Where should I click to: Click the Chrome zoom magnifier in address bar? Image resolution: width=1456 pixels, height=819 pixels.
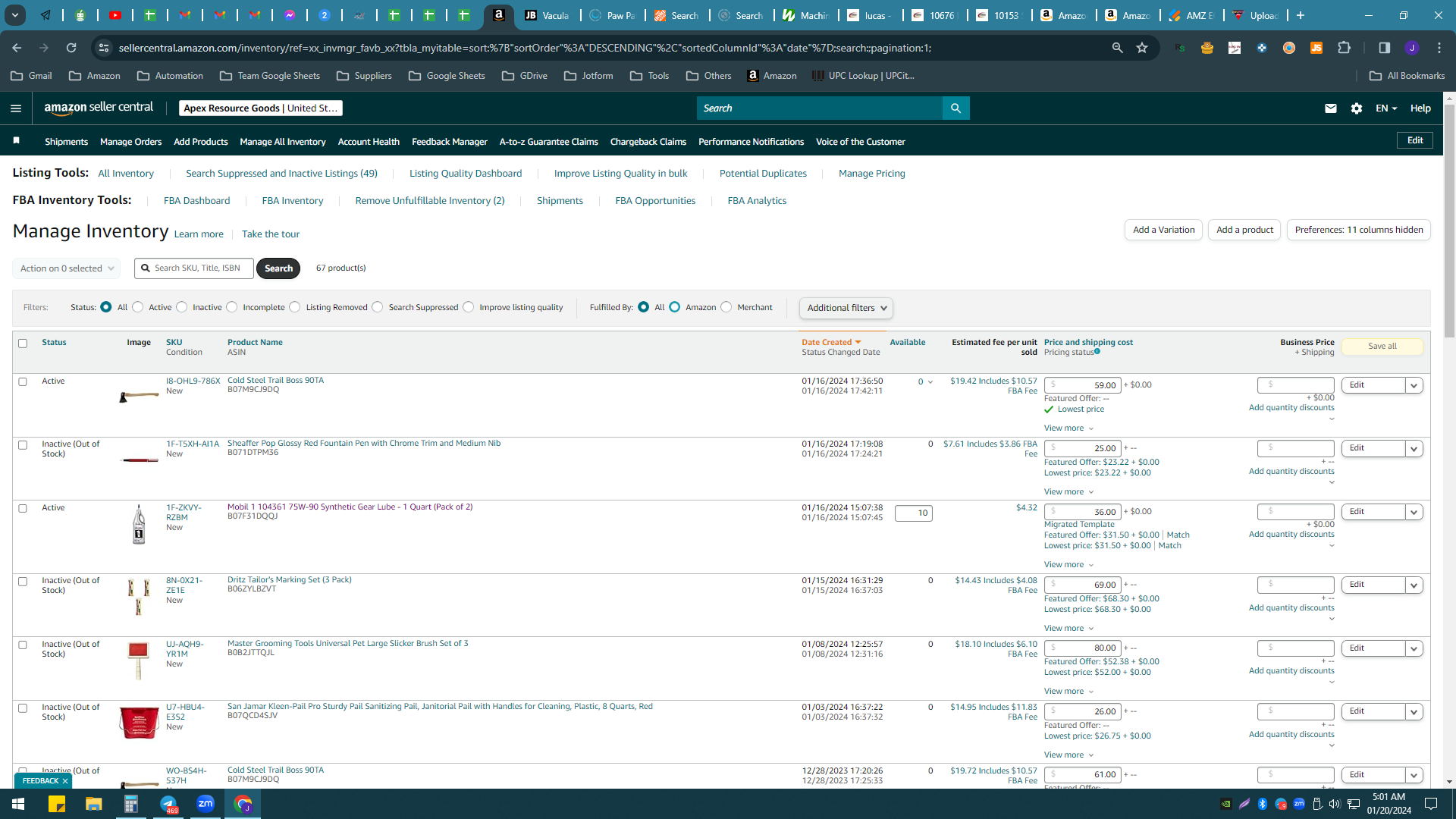(1117, 48)
